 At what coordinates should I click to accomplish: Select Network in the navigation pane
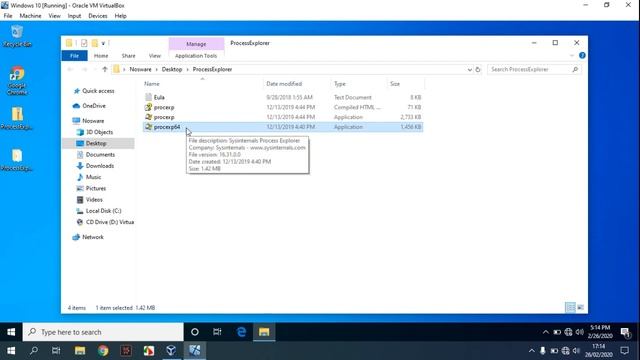tap(93, 237)
